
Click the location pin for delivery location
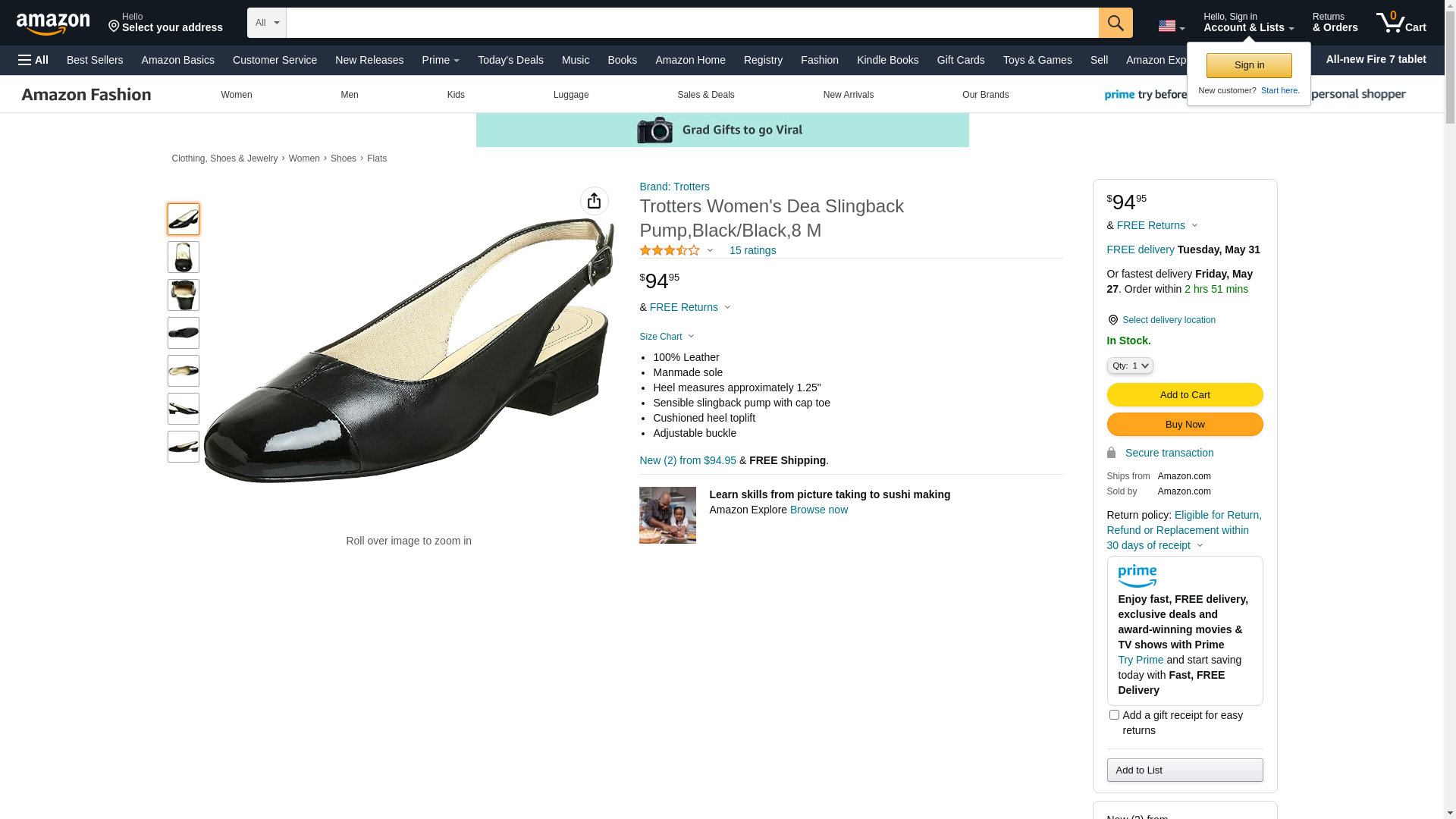(1112, 320)
